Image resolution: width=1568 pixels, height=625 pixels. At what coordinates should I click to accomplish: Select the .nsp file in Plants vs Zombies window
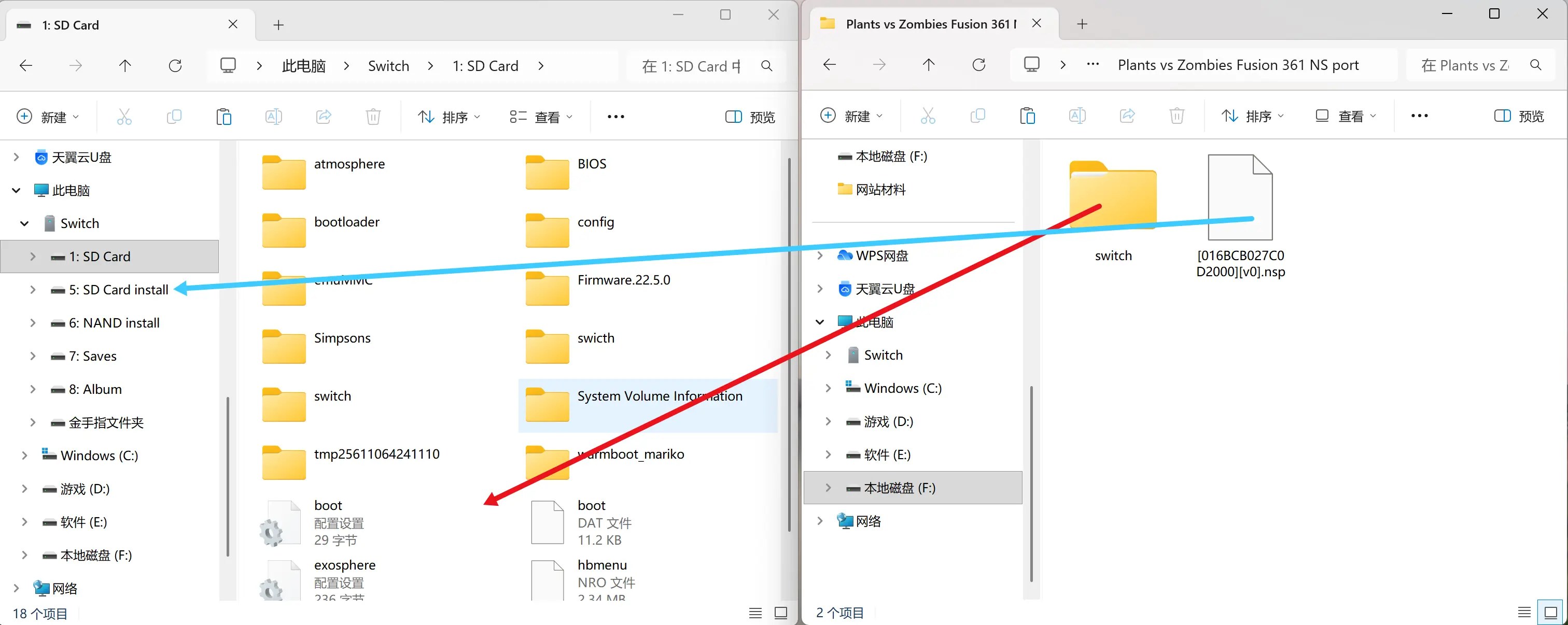(1240, 216)
